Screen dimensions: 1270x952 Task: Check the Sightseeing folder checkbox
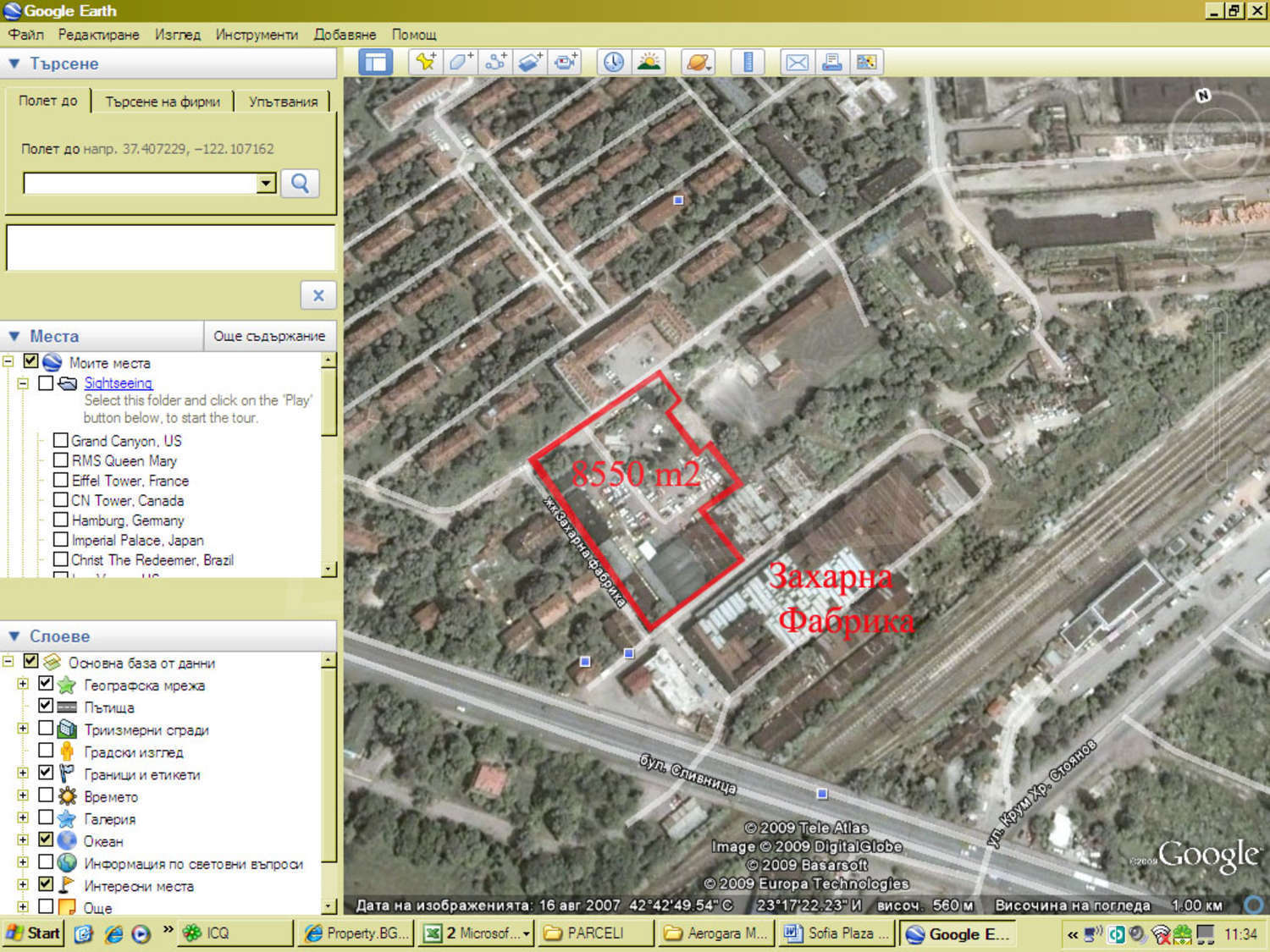pyautogui.click(x=46, y=382)
